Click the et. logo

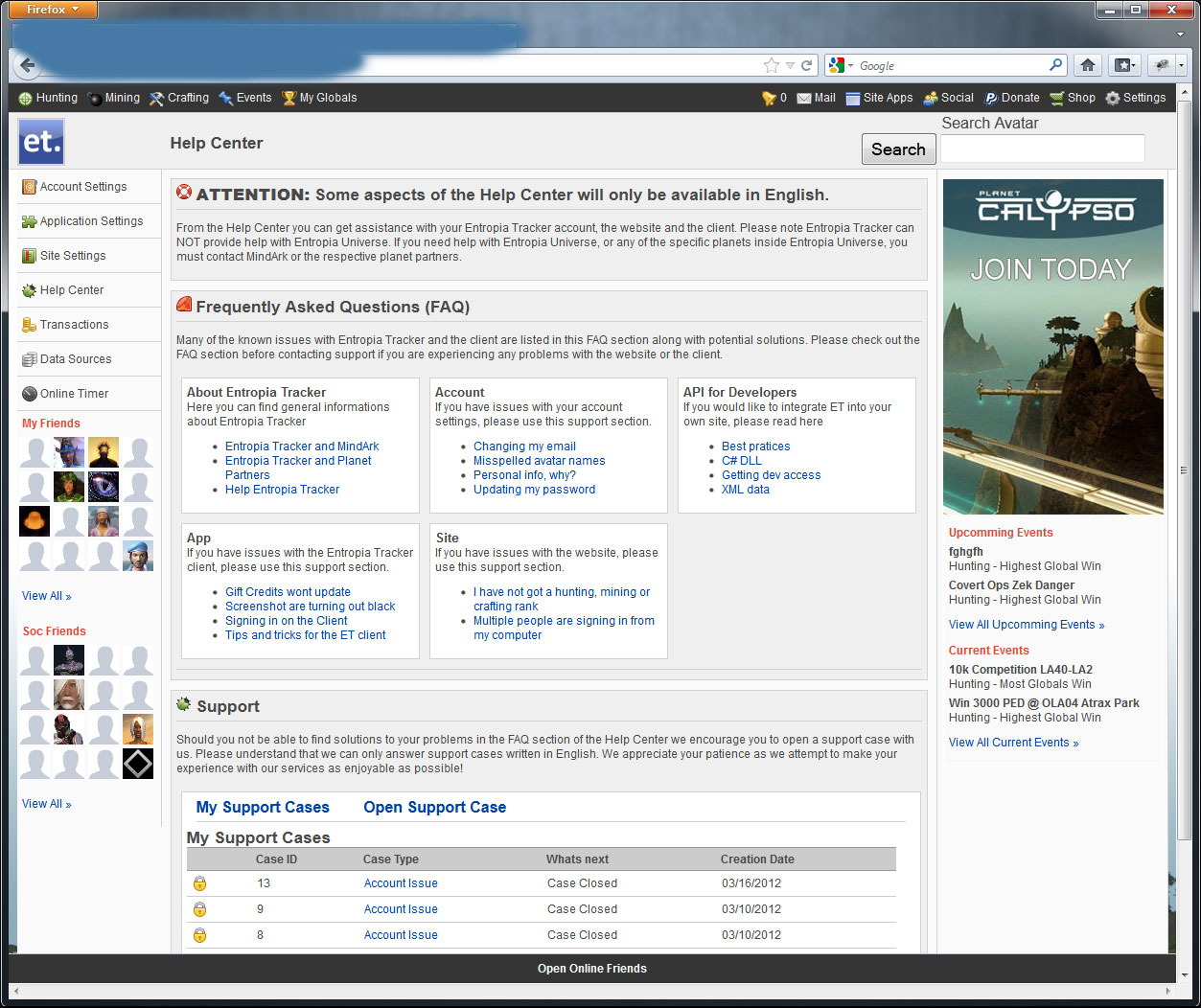pyautogui.click(x=41, y=142)
